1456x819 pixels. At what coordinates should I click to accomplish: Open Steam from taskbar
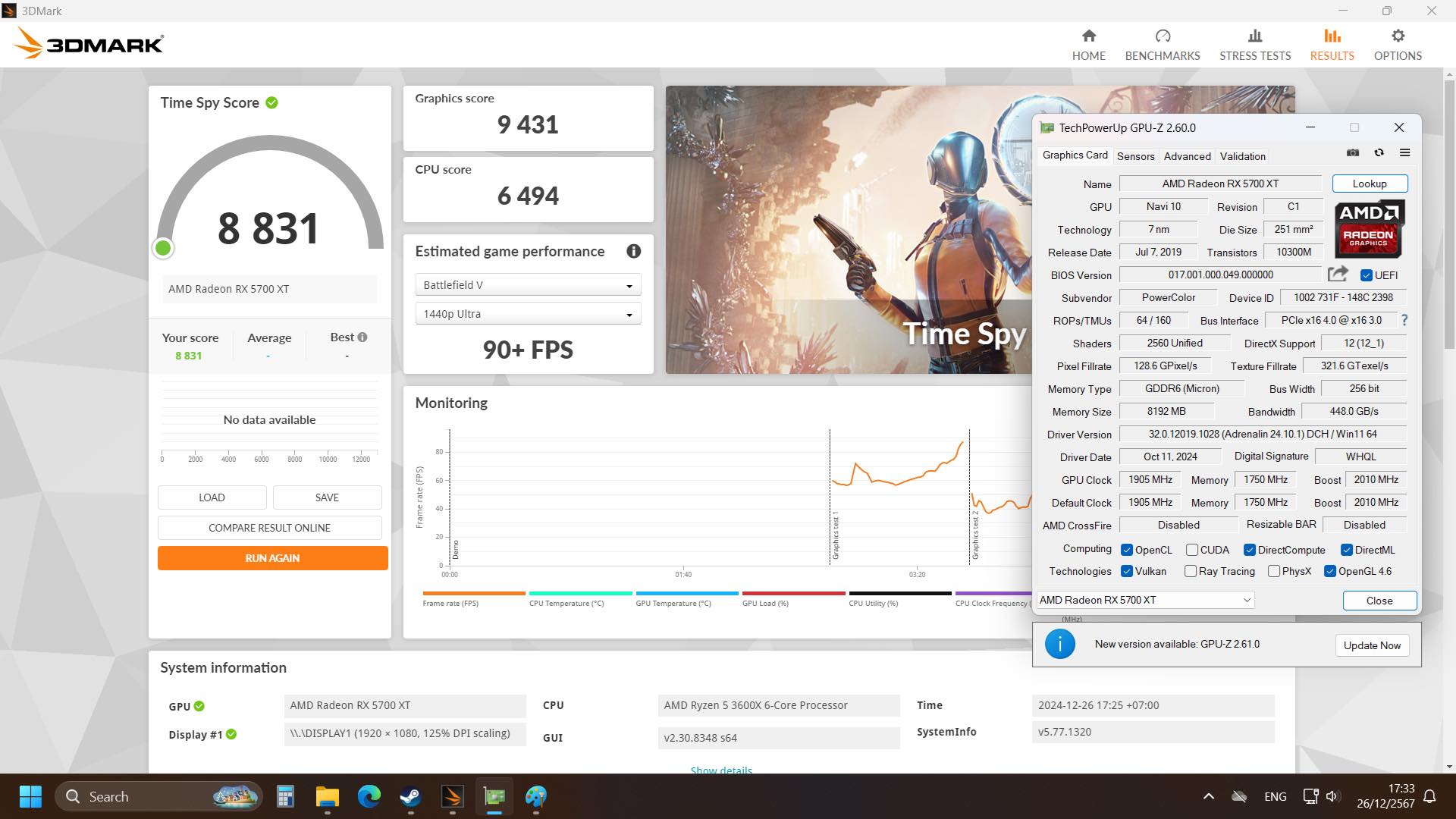pos(410,796)
